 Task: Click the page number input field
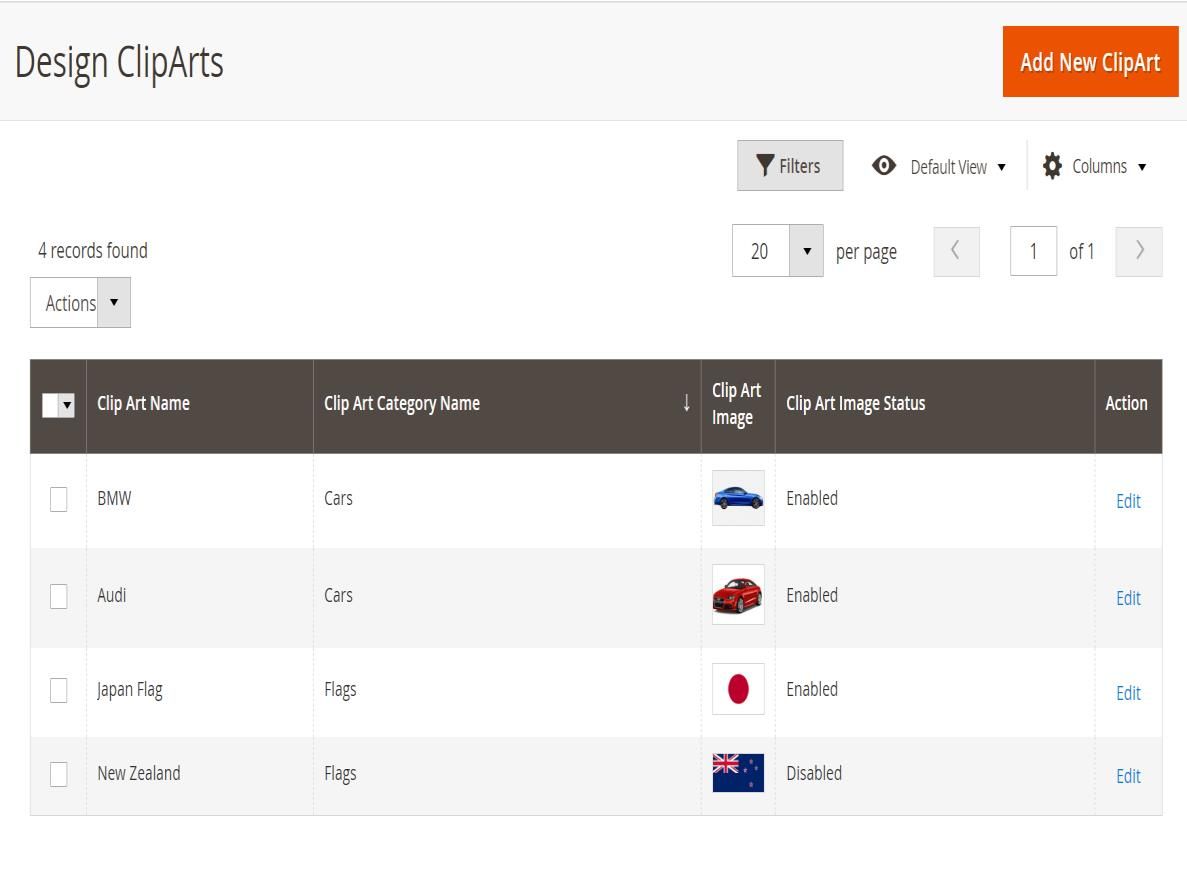[x=1033, y=251]
